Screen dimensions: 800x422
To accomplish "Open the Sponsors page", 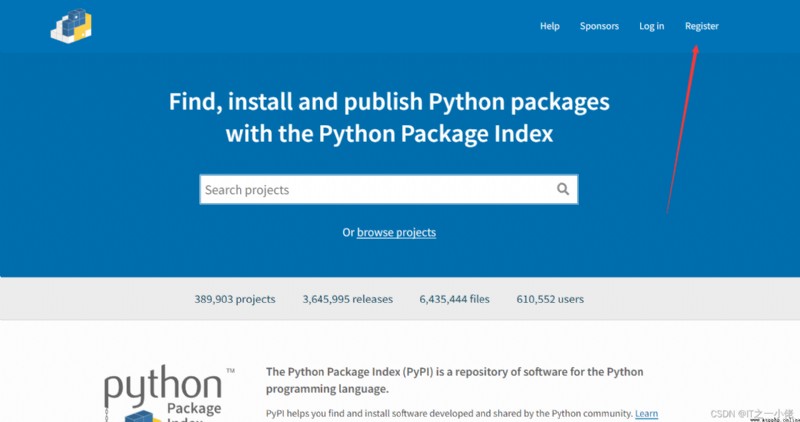I will pyautogui.click(x=599, y=26).
